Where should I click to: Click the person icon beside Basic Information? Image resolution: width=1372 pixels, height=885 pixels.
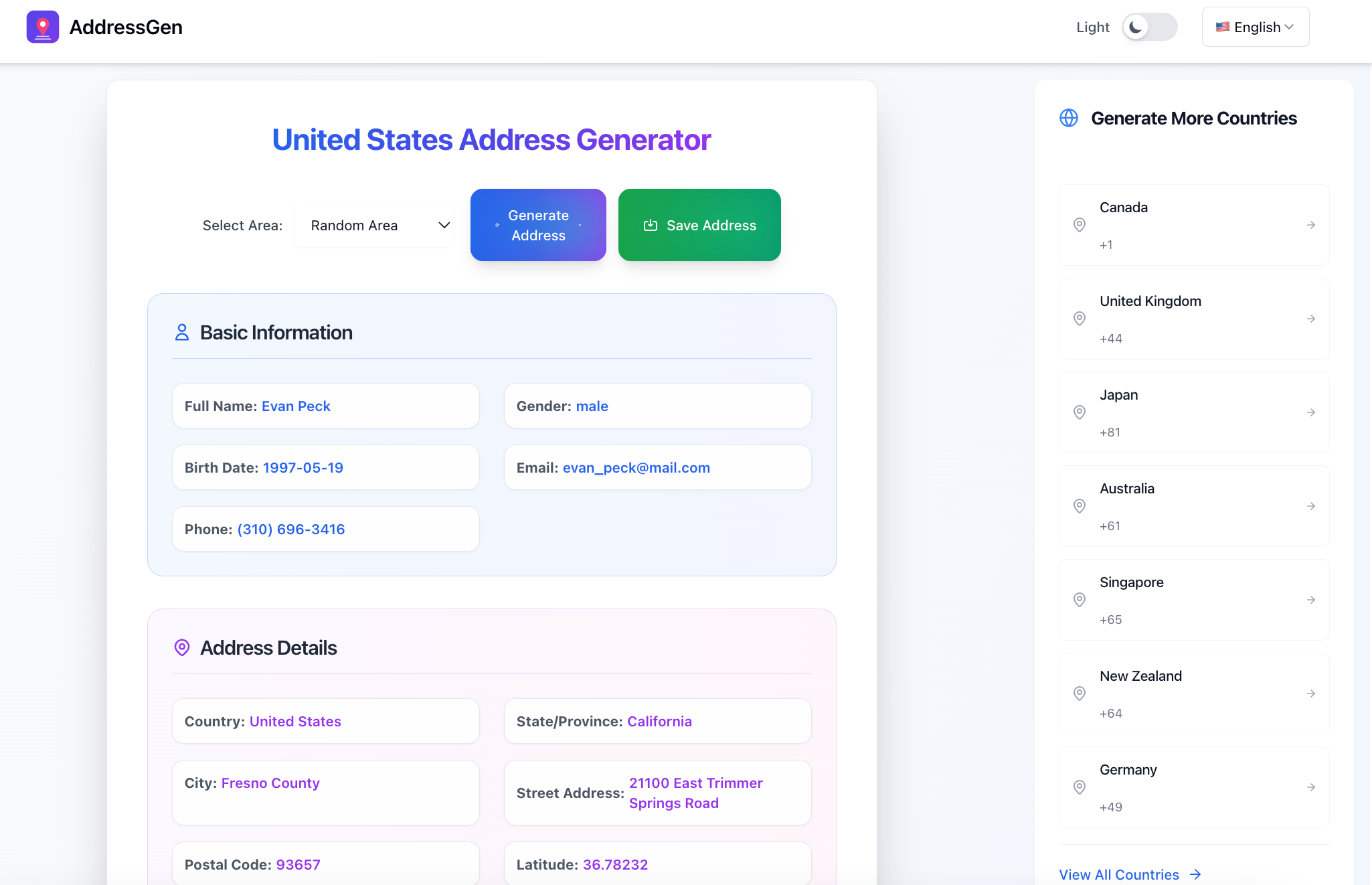tap(182, 333)
